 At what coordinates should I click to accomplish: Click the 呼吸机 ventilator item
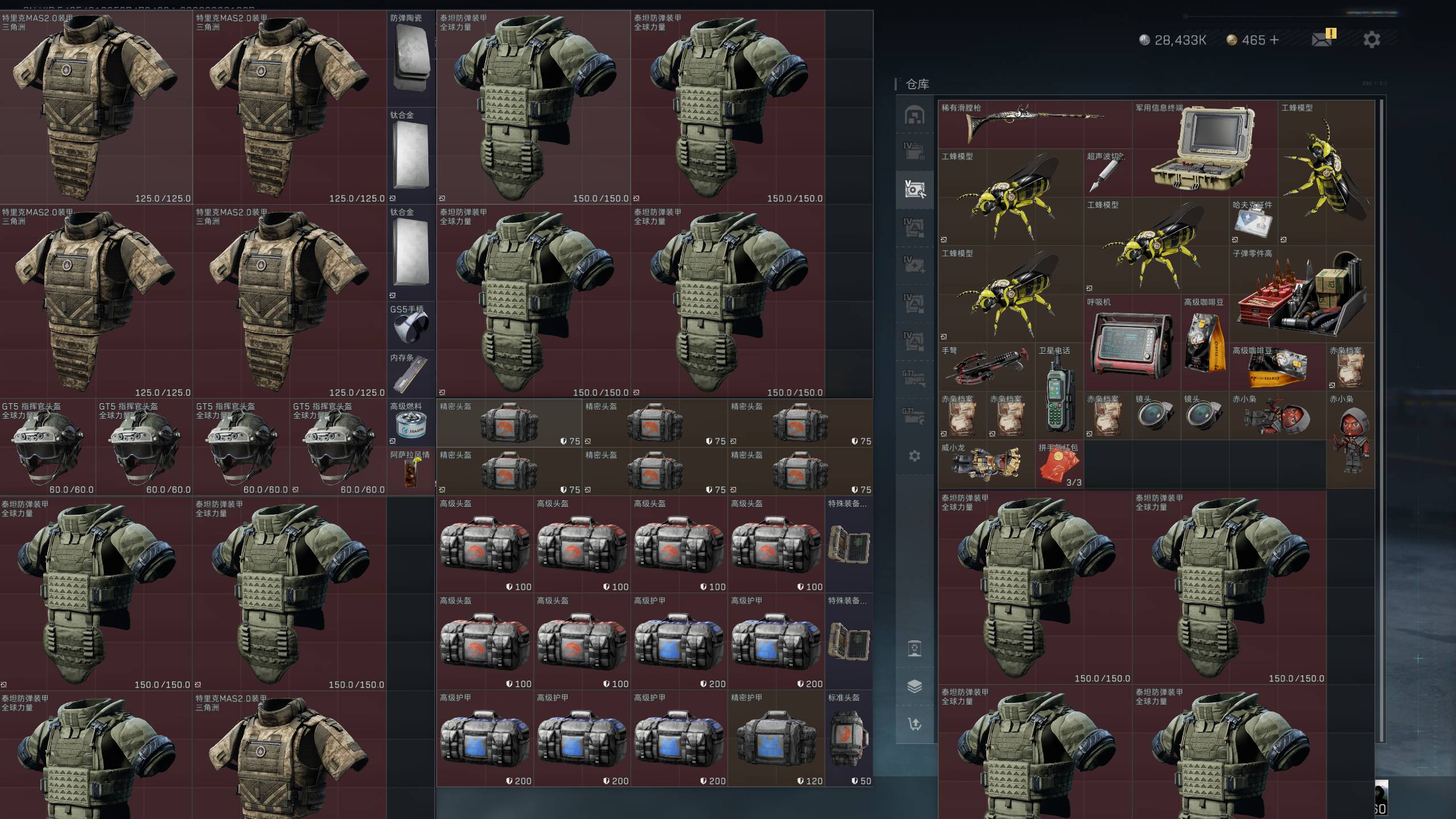[1132, 342]
